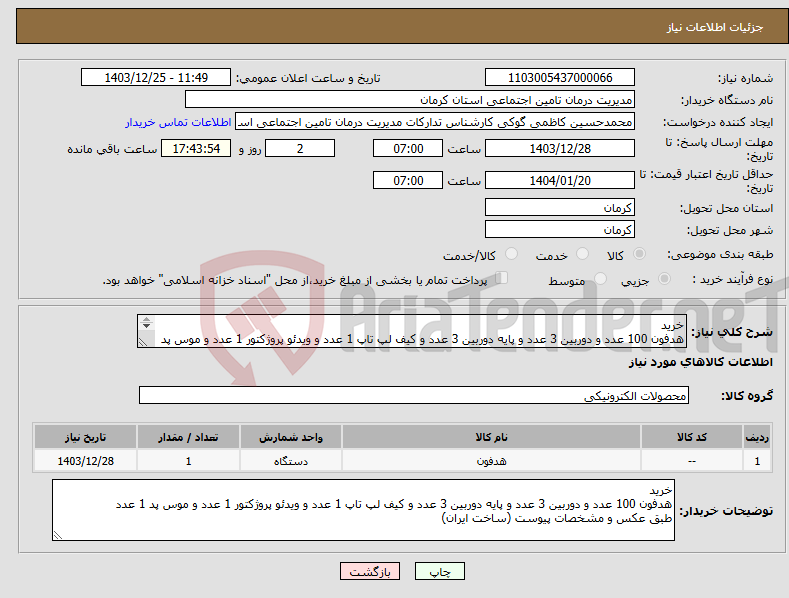Select the خدمت radio button
This screenshot has width=789, height=598.
pos(582,254)
